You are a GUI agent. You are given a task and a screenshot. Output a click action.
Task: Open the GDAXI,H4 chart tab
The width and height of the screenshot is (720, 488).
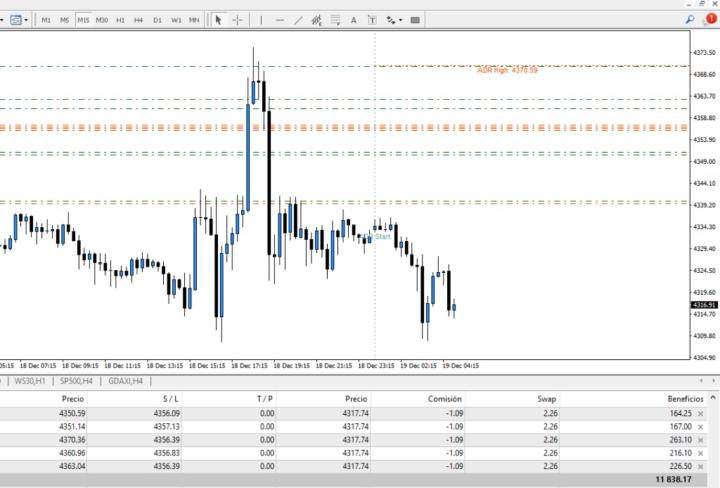125,381
